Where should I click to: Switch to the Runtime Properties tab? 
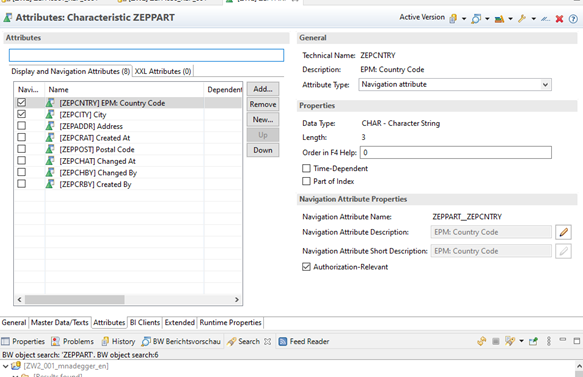tap(230, 322)
